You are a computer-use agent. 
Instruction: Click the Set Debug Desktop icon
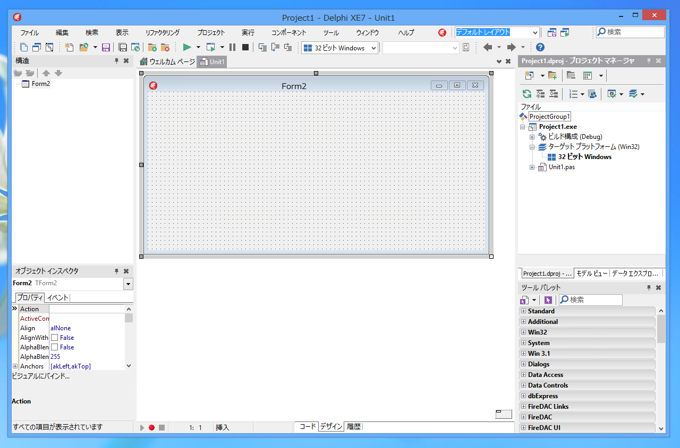[x=565, y=33]
